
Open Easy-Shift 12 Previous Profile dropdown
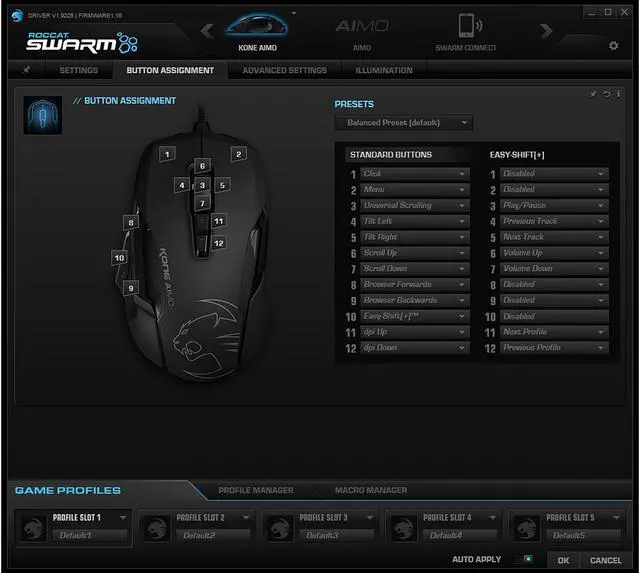[554, 348]
